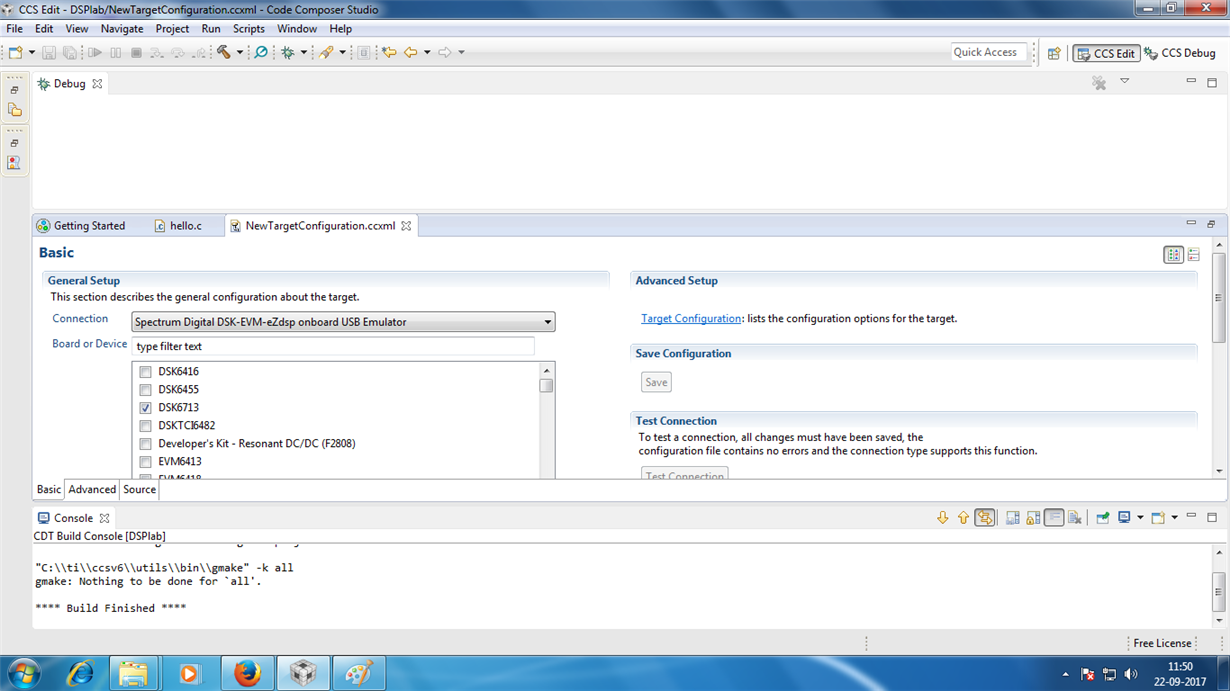The image size is (1230, 691).
Task: Select the Advanced bottom tab
Action: [92, 490]
